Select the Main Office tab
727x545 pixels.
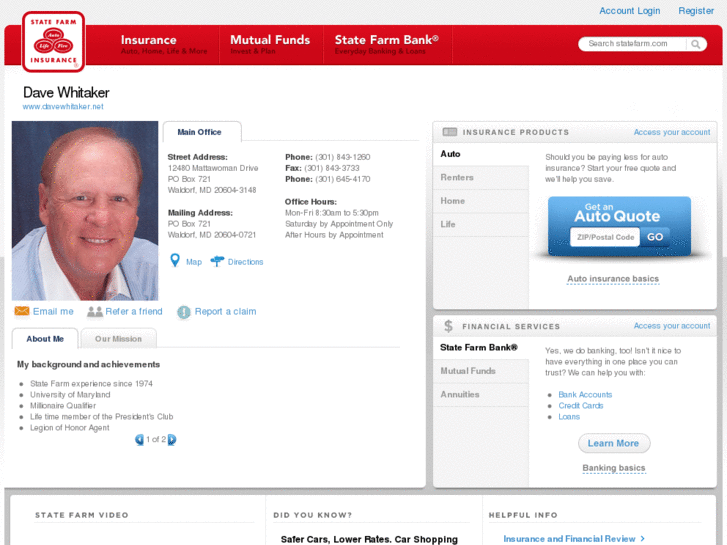[202, 132]
